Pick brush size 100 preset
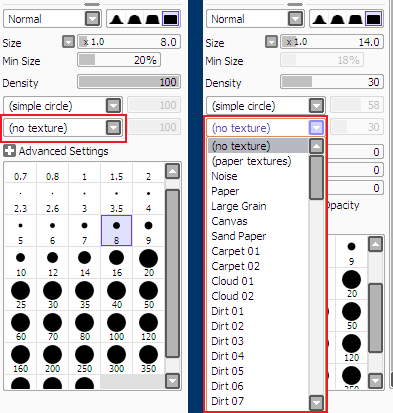Image resolution: width=393 pixels, height=413 pixels. point(116,327)
